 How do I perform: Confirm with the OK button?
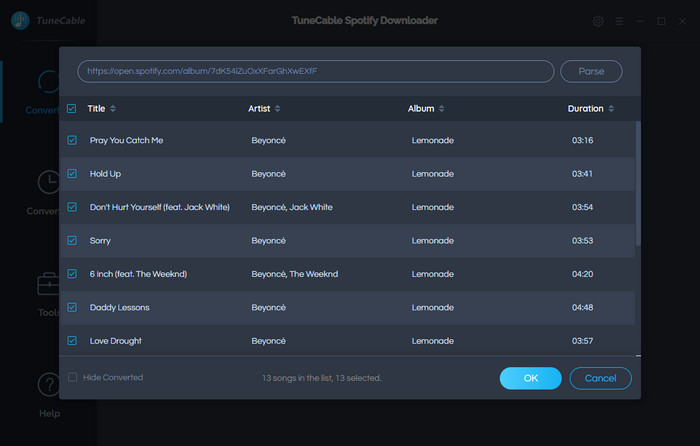point(530,378)
